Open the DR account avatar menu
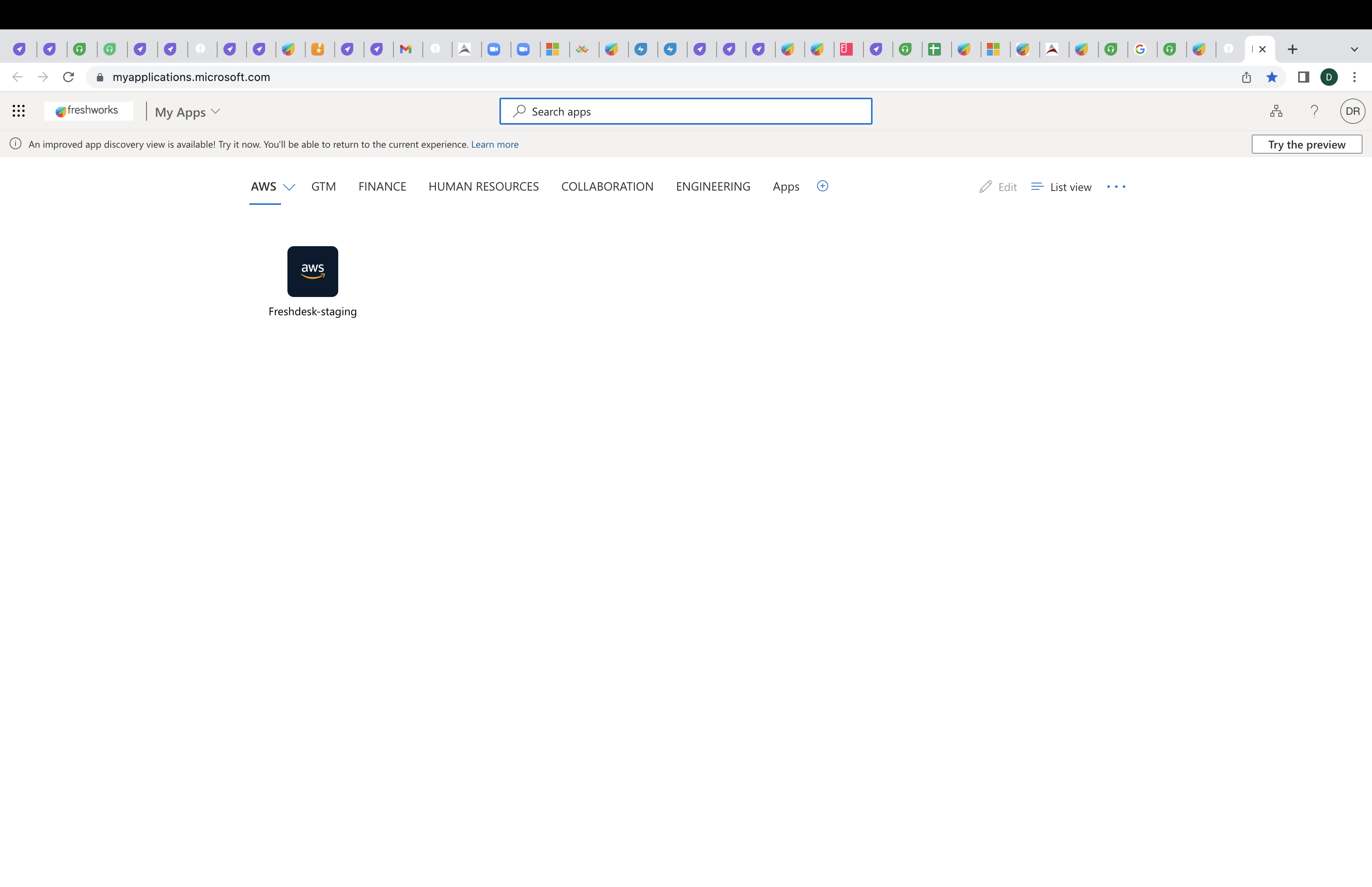1372x887 pixels. 1352,111
